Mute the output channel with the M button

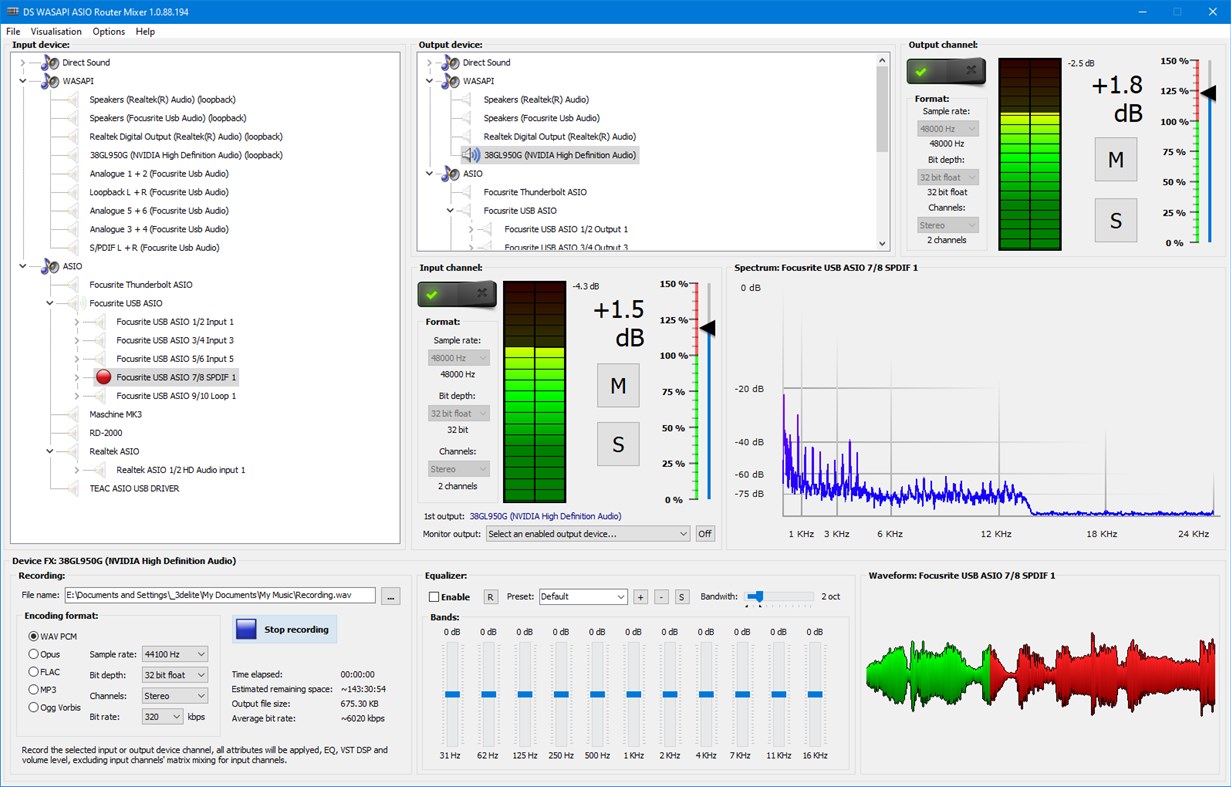(x=1116, y=159)
